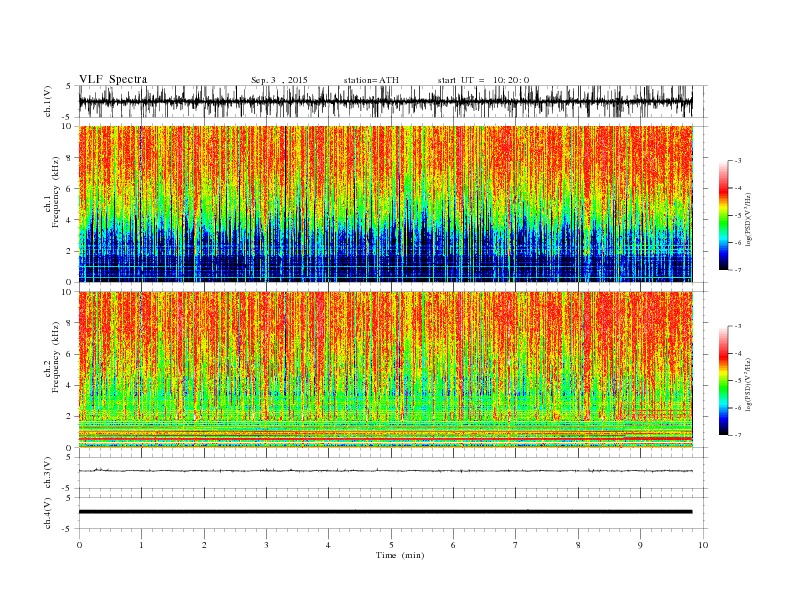Click the "10" minute tick label on time axis
The width and height of the screenshot is (792, 612).
(x=703, y=545)
